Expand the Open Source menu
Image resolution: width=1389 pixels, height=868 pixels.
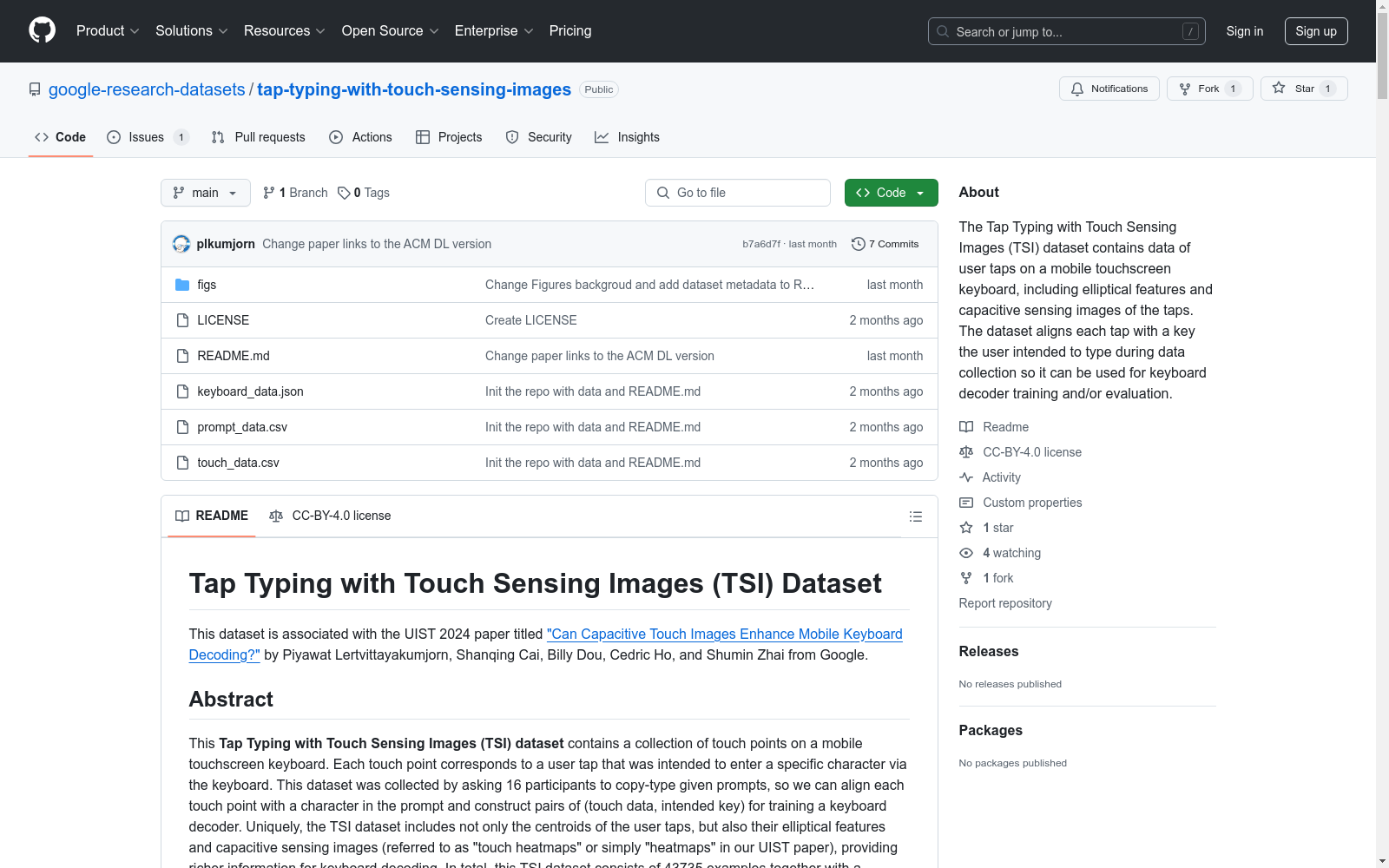coord(391,31)
